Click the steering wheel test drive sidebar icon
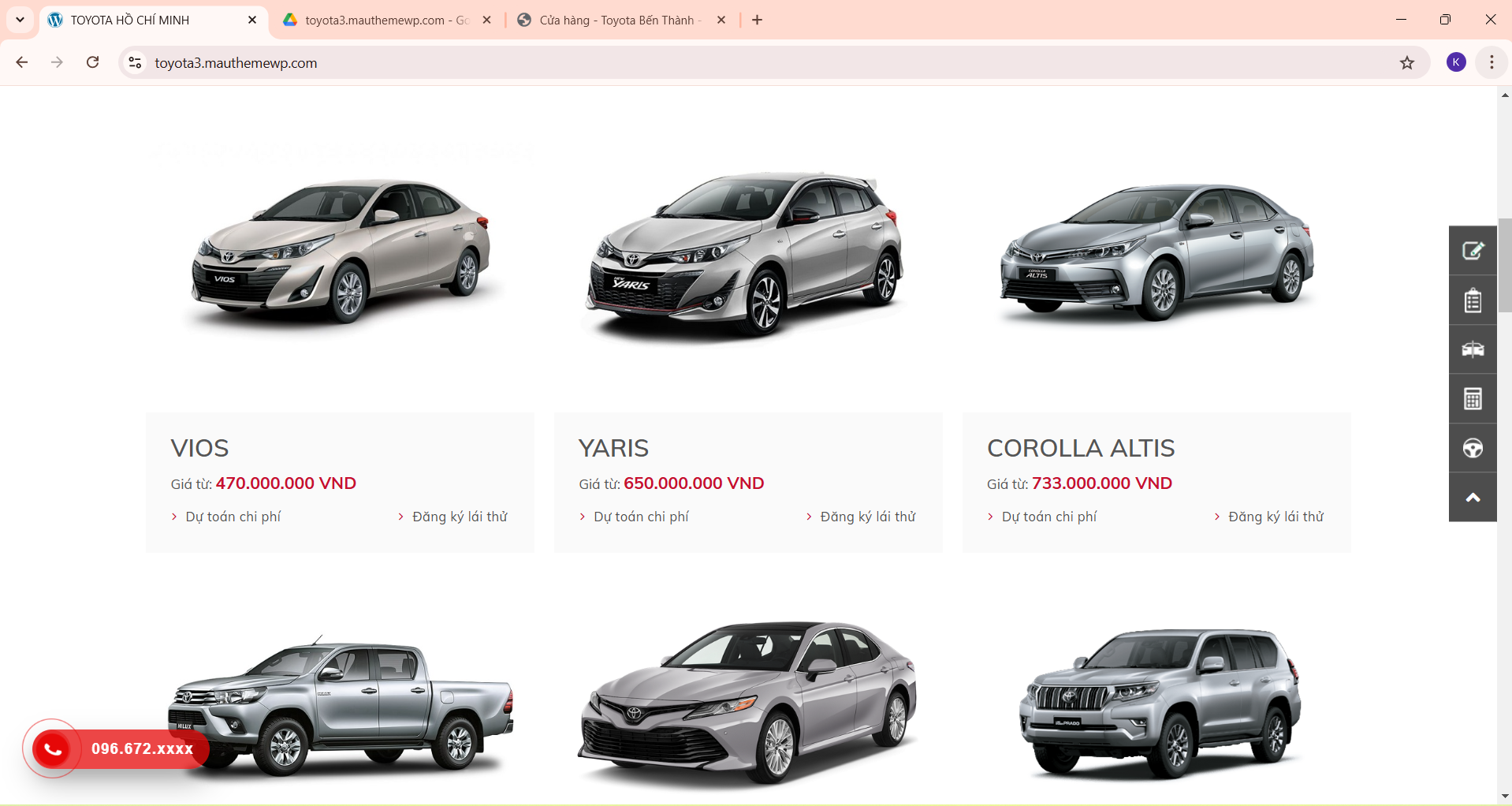Screen dimensions: 1512x806 [1473, 448]
